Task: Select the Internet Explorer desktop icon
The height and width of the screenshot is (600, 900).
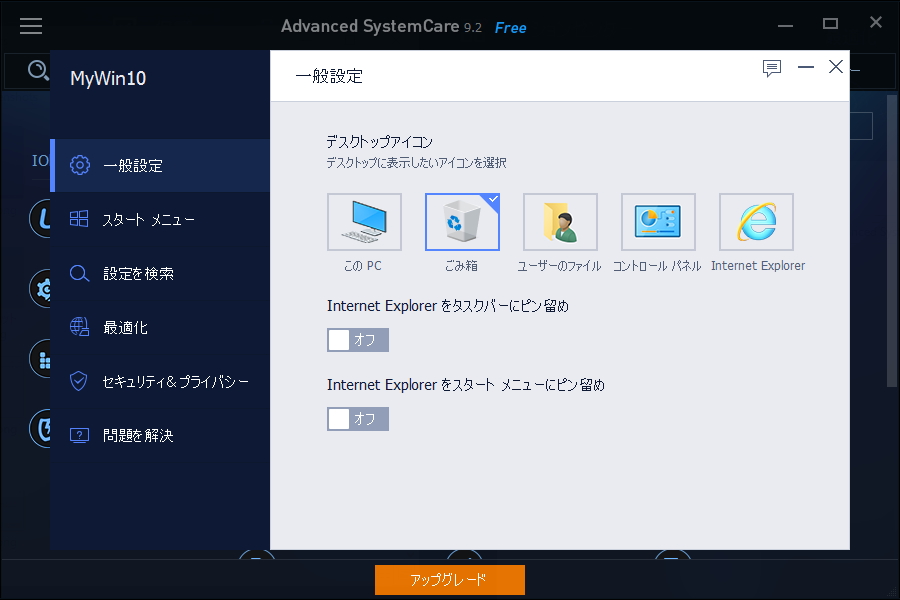Action: click(756, 222)
